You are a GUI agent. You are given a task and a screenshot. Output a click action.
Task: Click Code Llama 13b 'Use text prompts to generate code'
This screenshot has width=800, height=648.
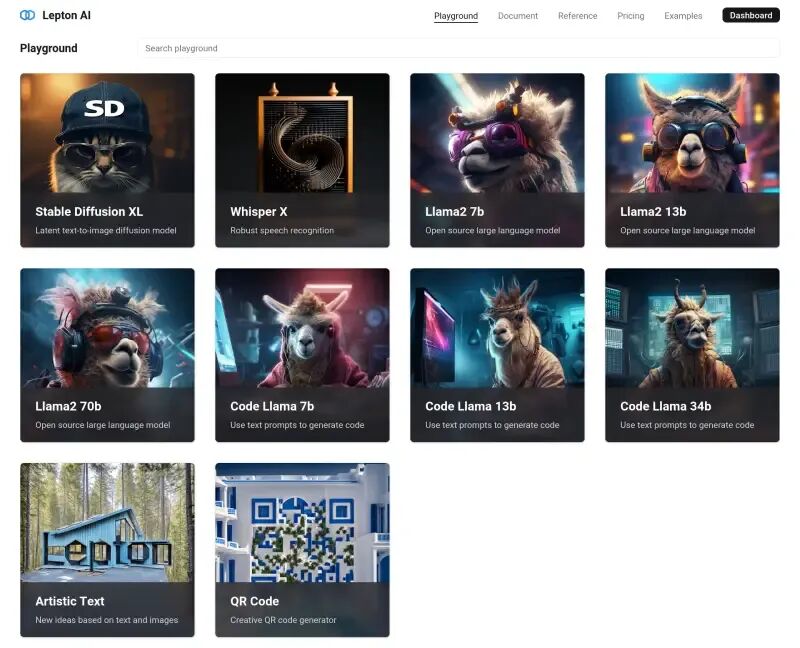pyautogui.click(x=492, y=425)
